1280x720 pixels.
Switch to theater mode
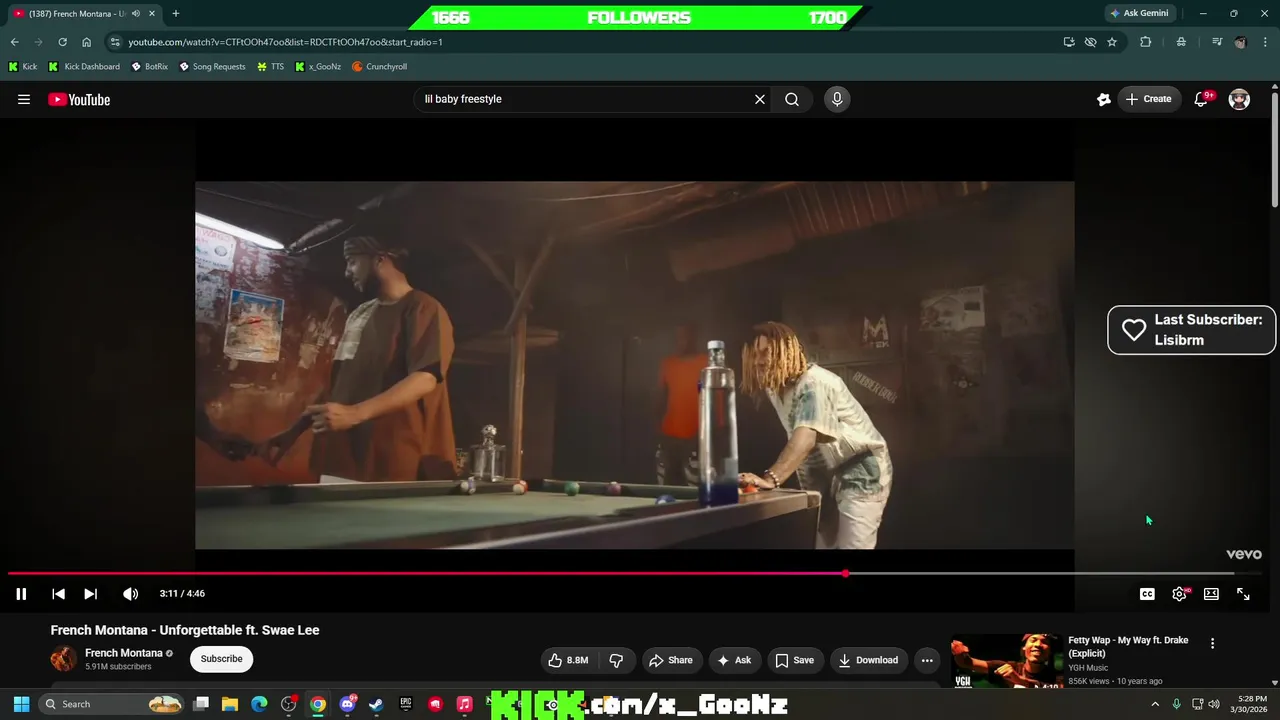[x=1211, y=594]
